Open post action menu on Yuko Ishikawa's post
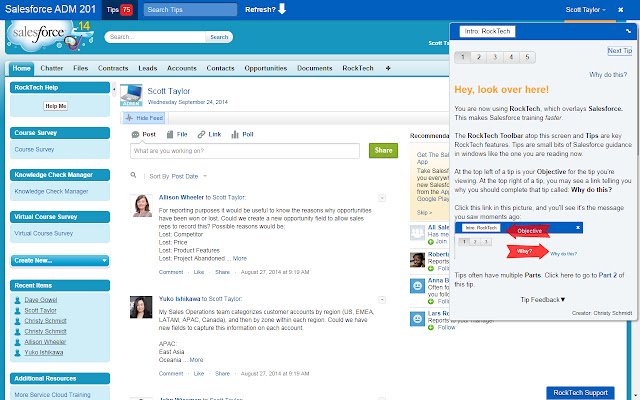640x400 pixels. click(382, 300)
